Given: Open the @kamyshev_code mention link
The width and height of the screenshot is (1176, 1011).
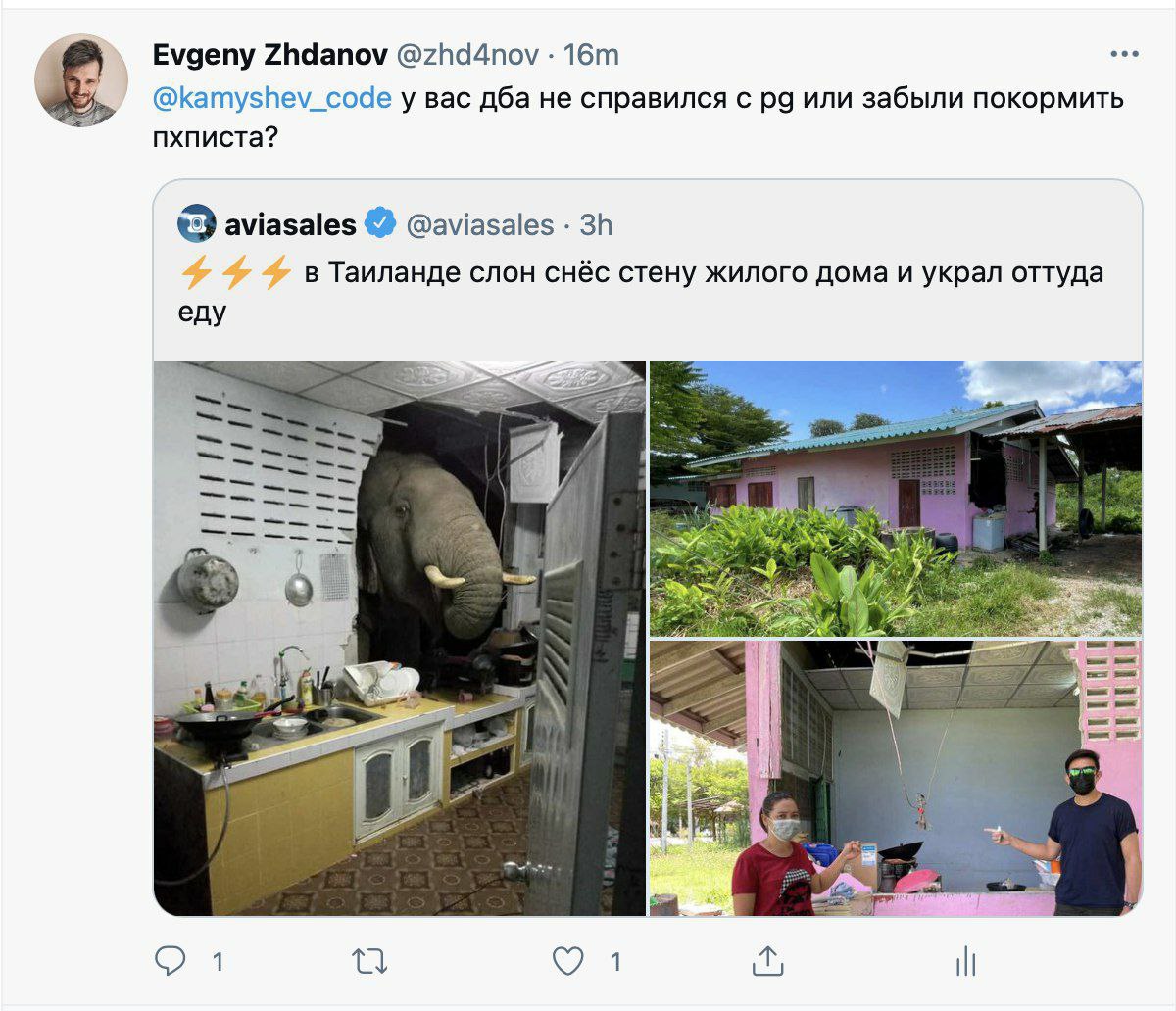Looking at the screenshot, I should click(x=272, y=98).
